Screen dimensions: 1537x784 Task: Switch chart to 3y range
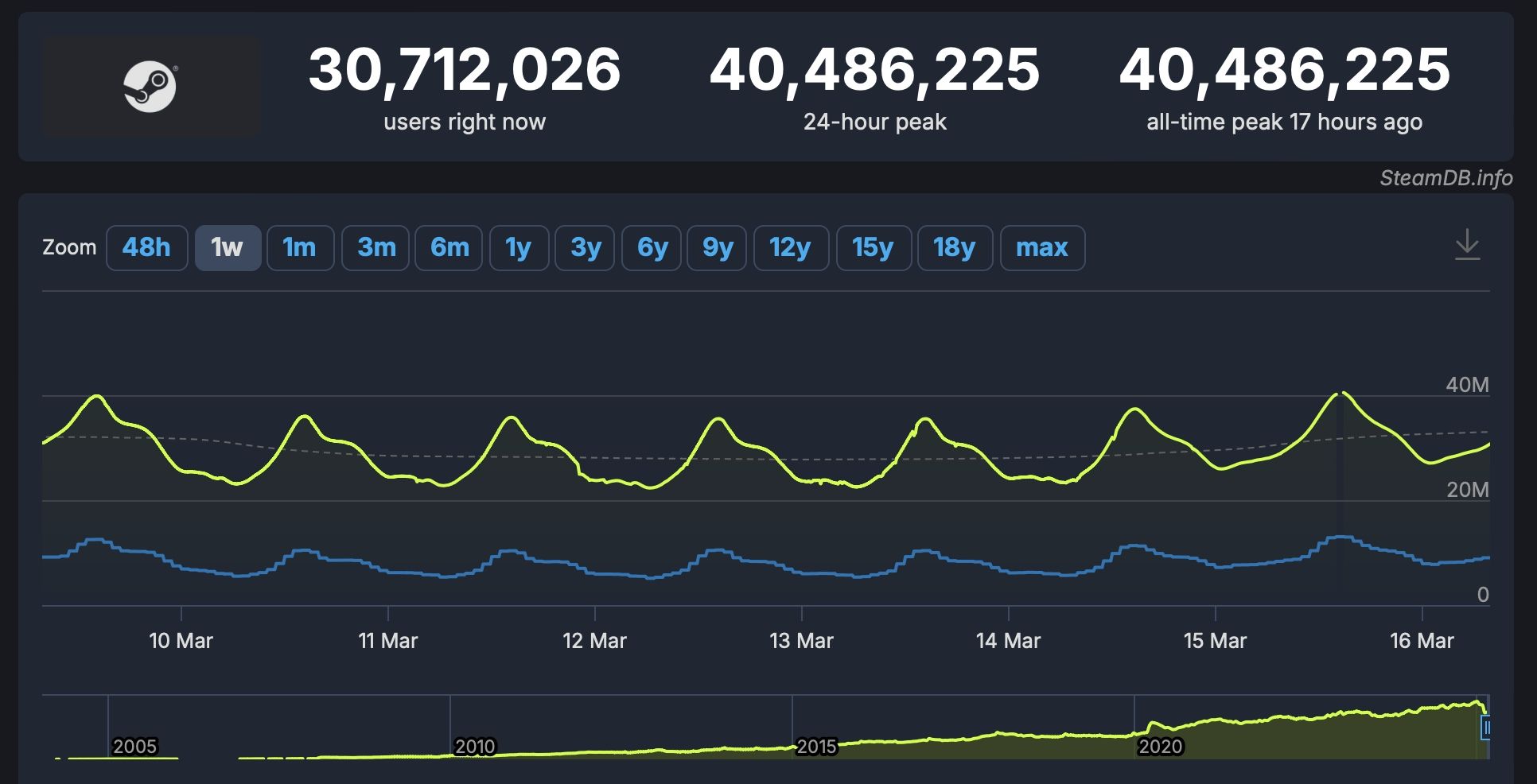coord(585,248)
